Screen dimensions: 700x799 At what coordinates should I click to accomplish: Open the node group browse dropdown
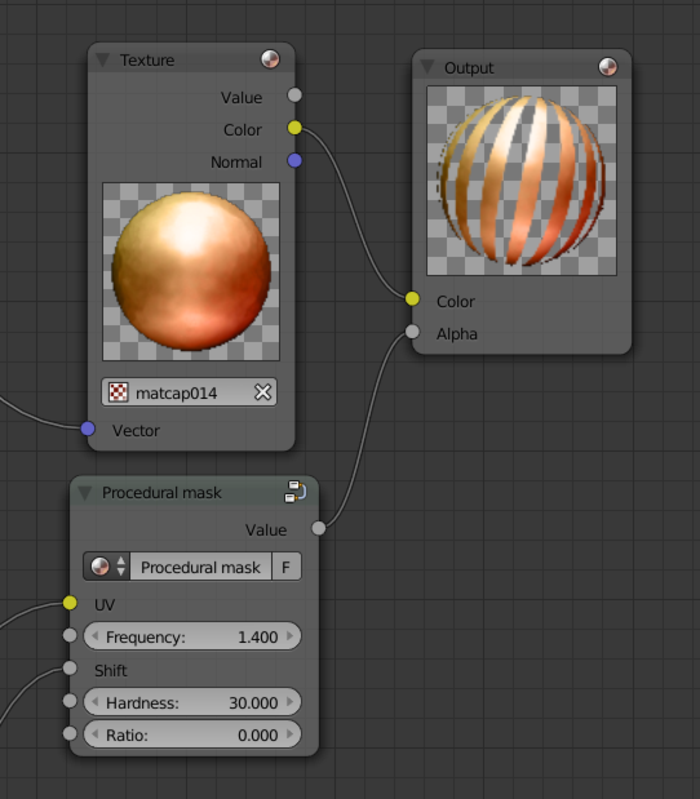(107, 567)
